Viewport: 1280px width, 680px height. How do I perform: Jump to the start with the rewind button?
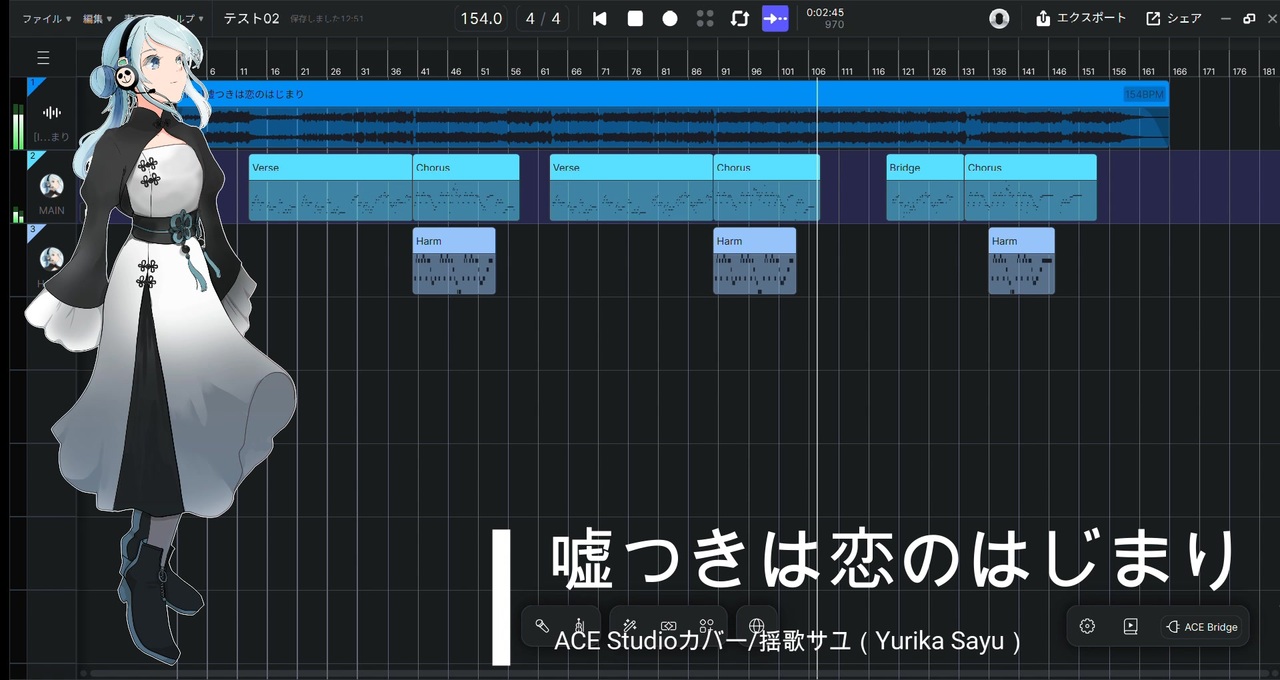coord(599,19)
